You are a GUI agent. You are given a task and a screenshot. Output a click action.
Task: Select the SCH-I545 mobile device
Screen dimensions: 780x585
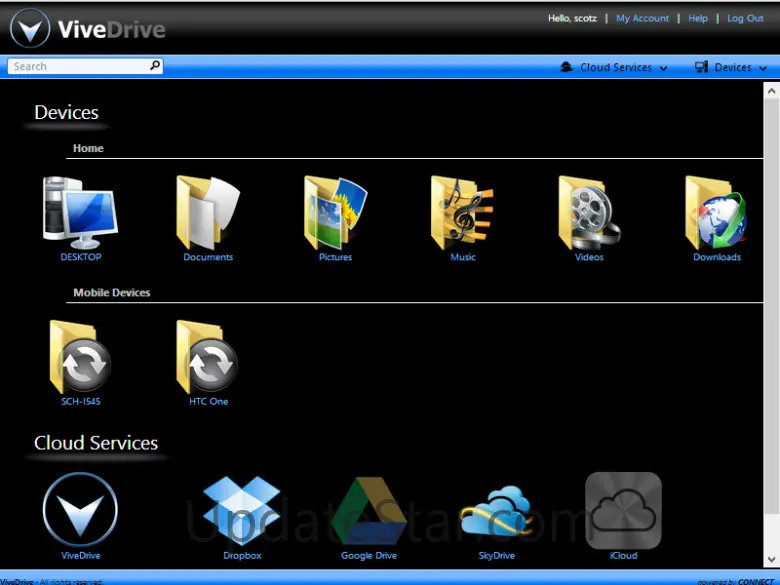point(80,357)
